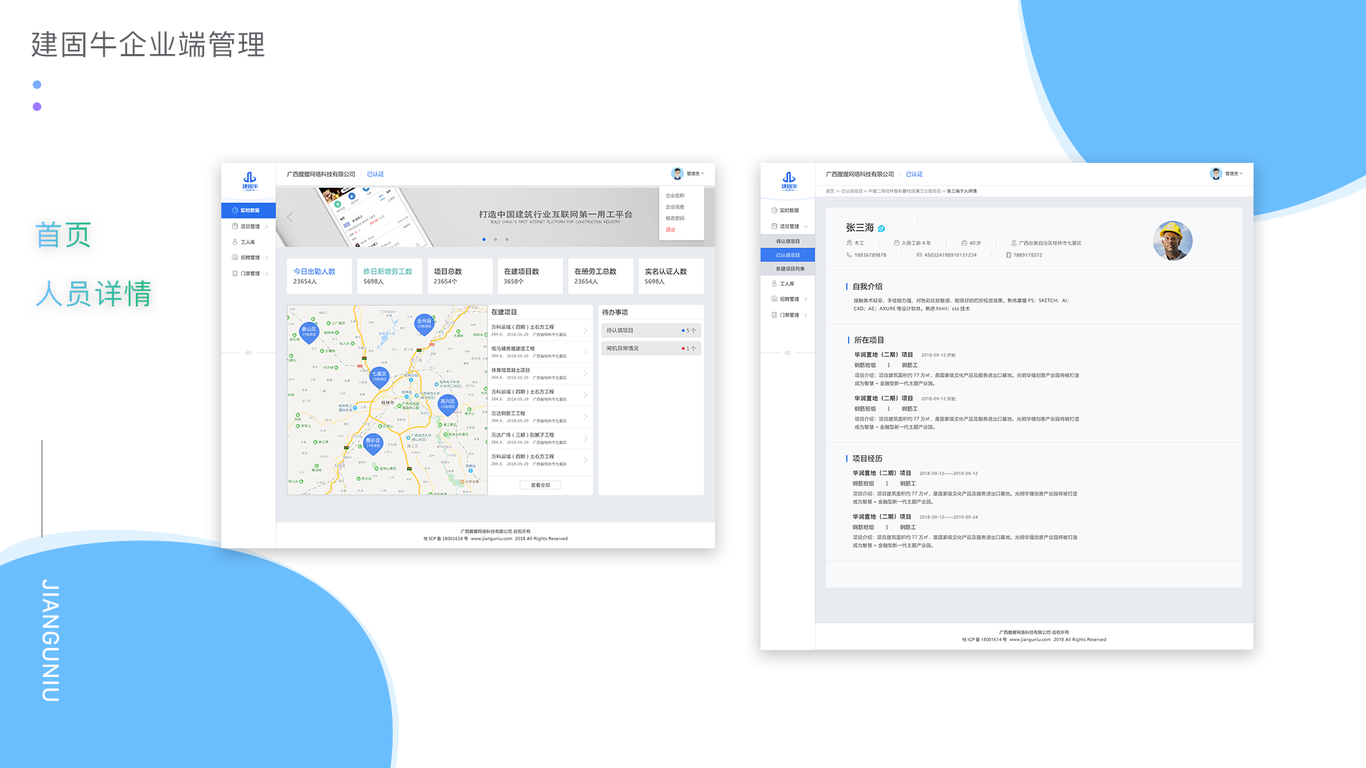The height and width of the screenshot is (768, 1366).
Task: Choose 企业名称 in the account dropdown
Action: [675, 196]
